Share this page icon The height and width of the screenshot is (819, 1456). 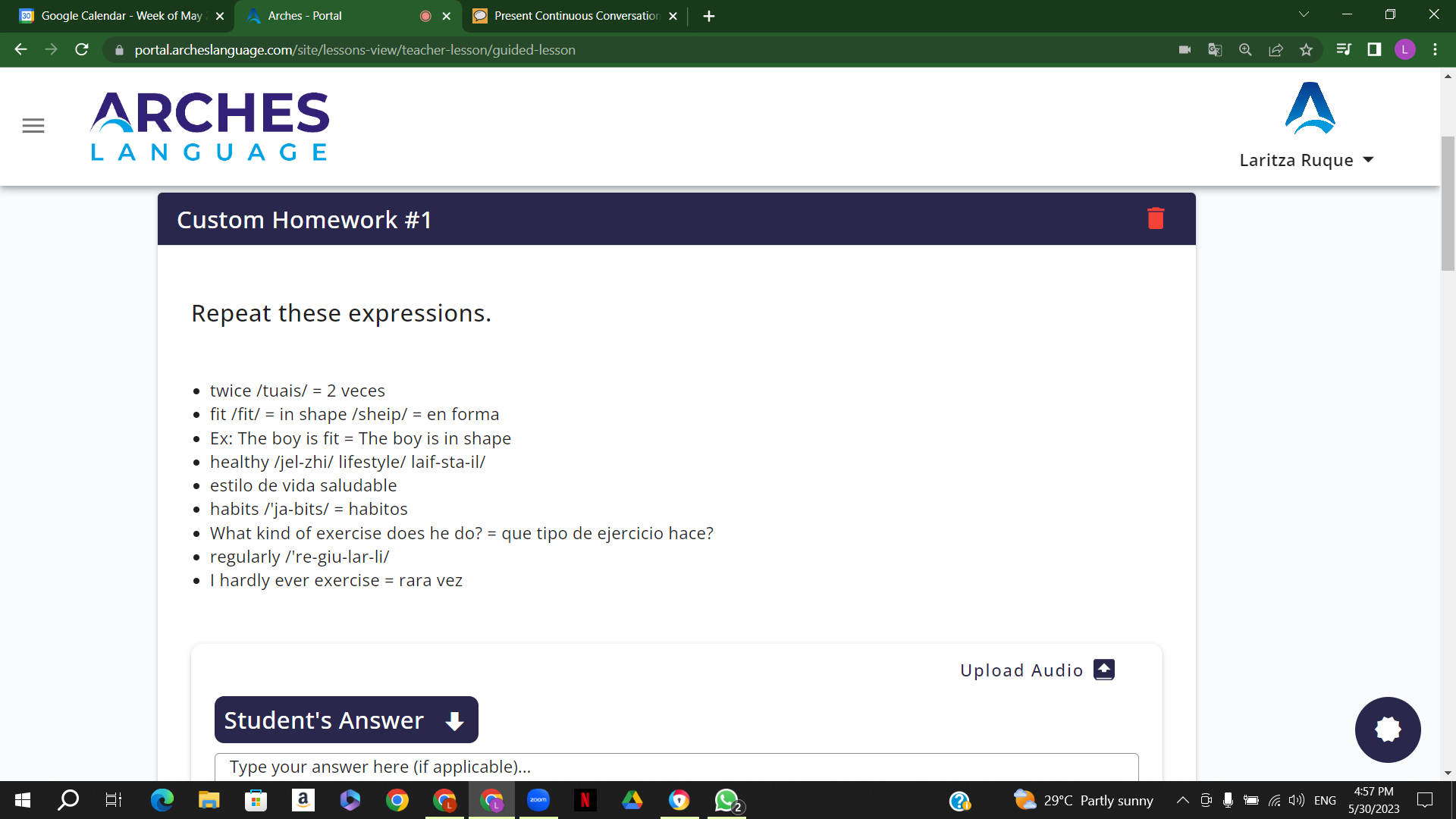click(x=1276, y=50)
